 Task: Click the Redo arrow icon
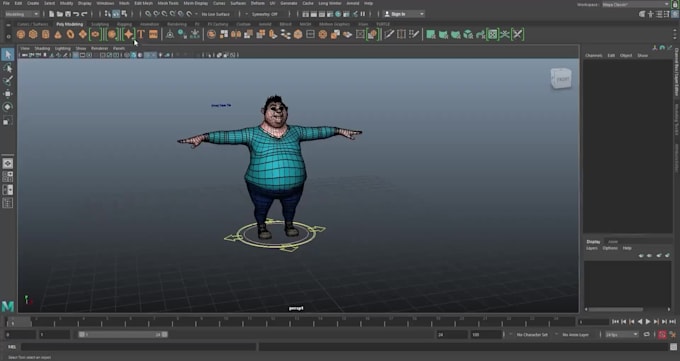85,14
